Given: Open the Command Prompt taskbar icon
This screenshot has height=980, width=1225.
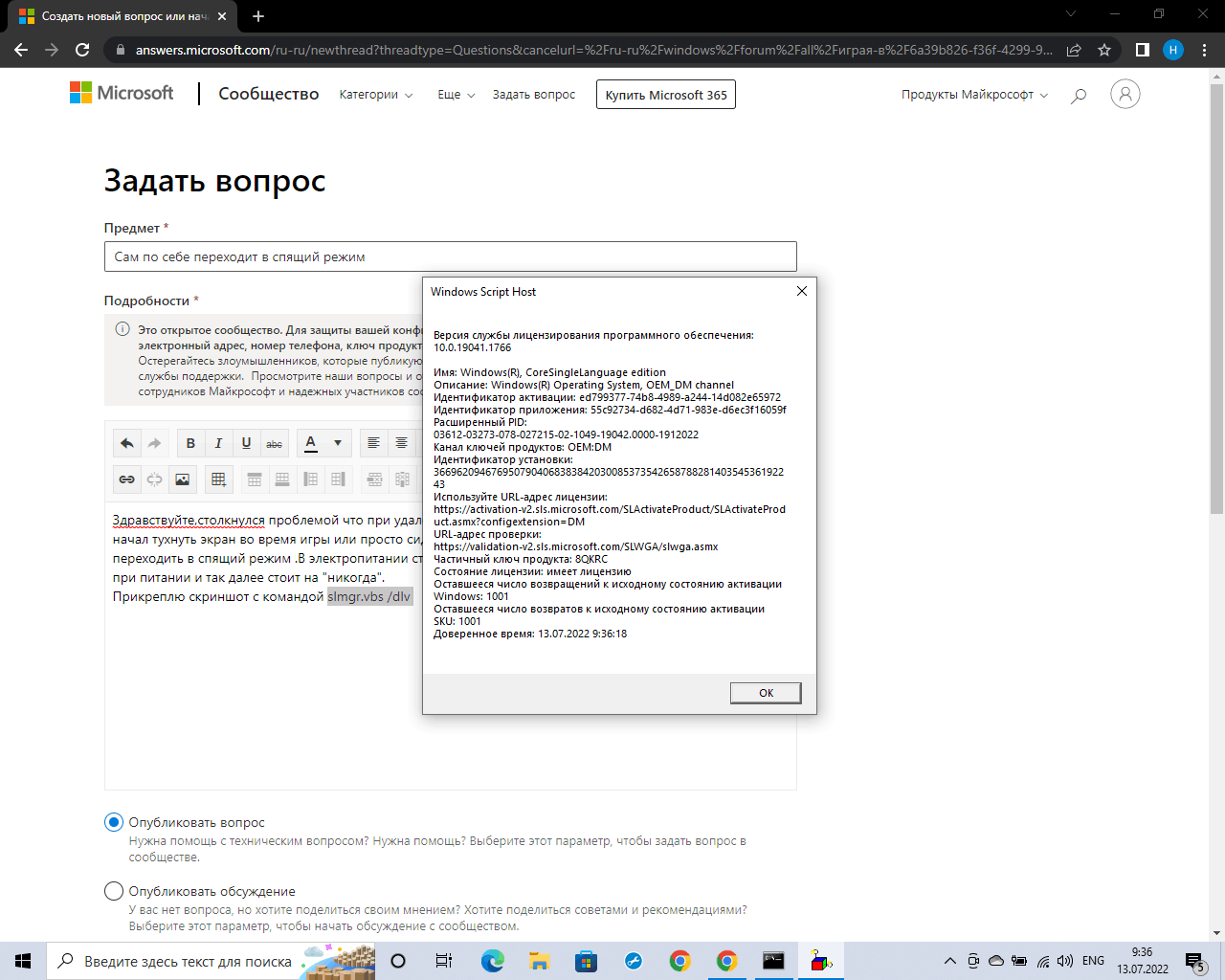Looking at the screenshot, I should (x=773, y=961).
